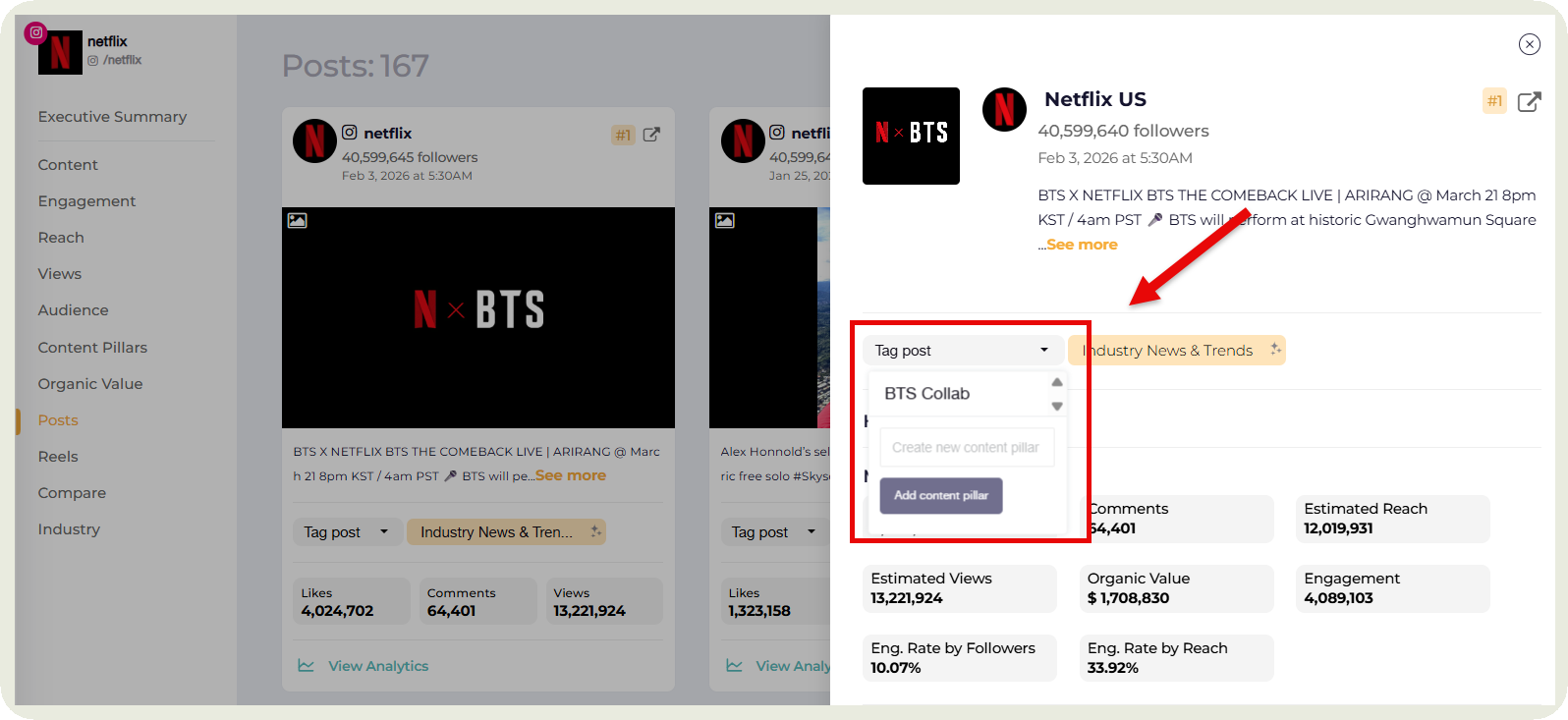Image resolution: width=1568 pixels, height=720 pixels.
Task: Click external link icon on first post card
Action: coord(651,135)
